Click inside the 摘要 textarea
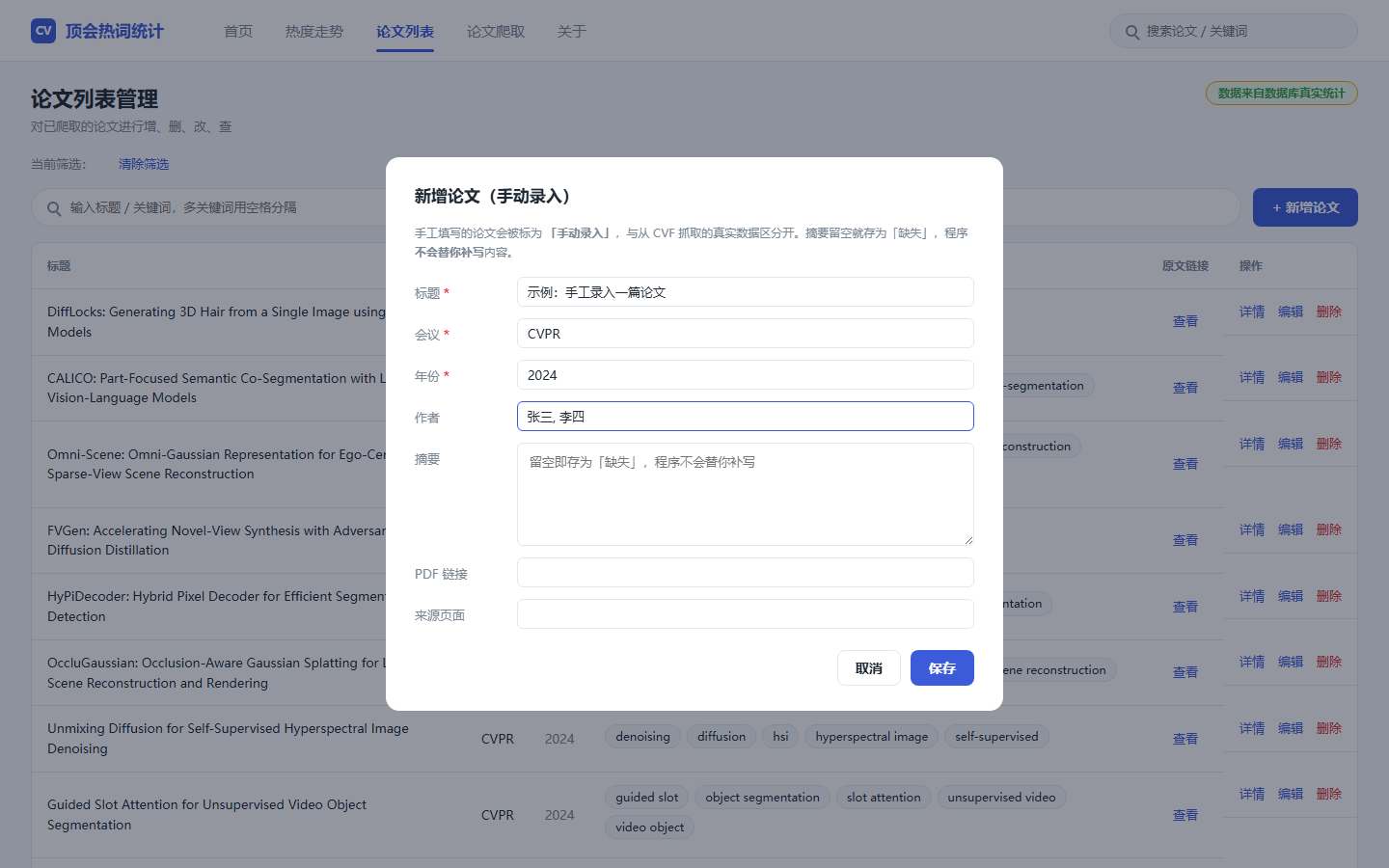Image resolution: width=1389 pixels, height=868 pixels. tap(746, 495)
